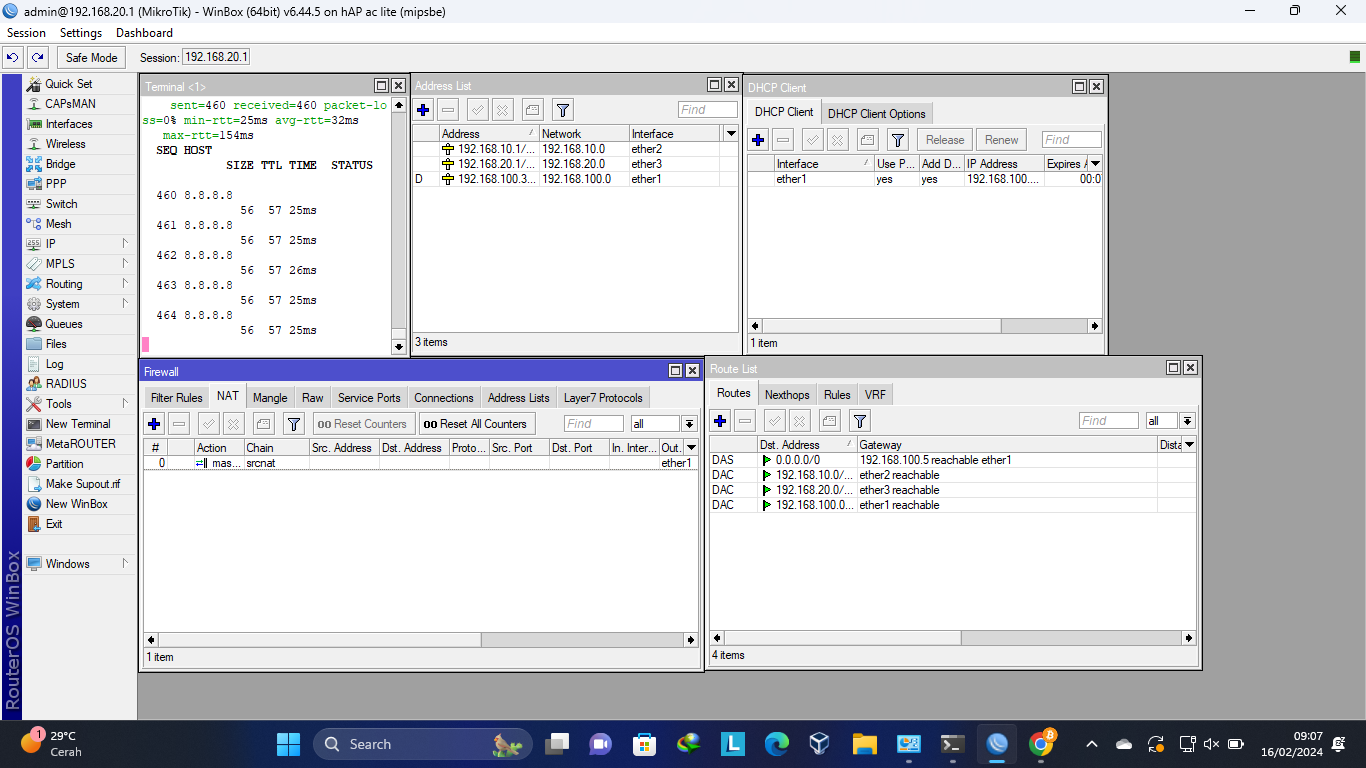This screenshot has height=768, width=1366.
Task: Click the Redo arrow in toolbar
Action: [38, 58]
